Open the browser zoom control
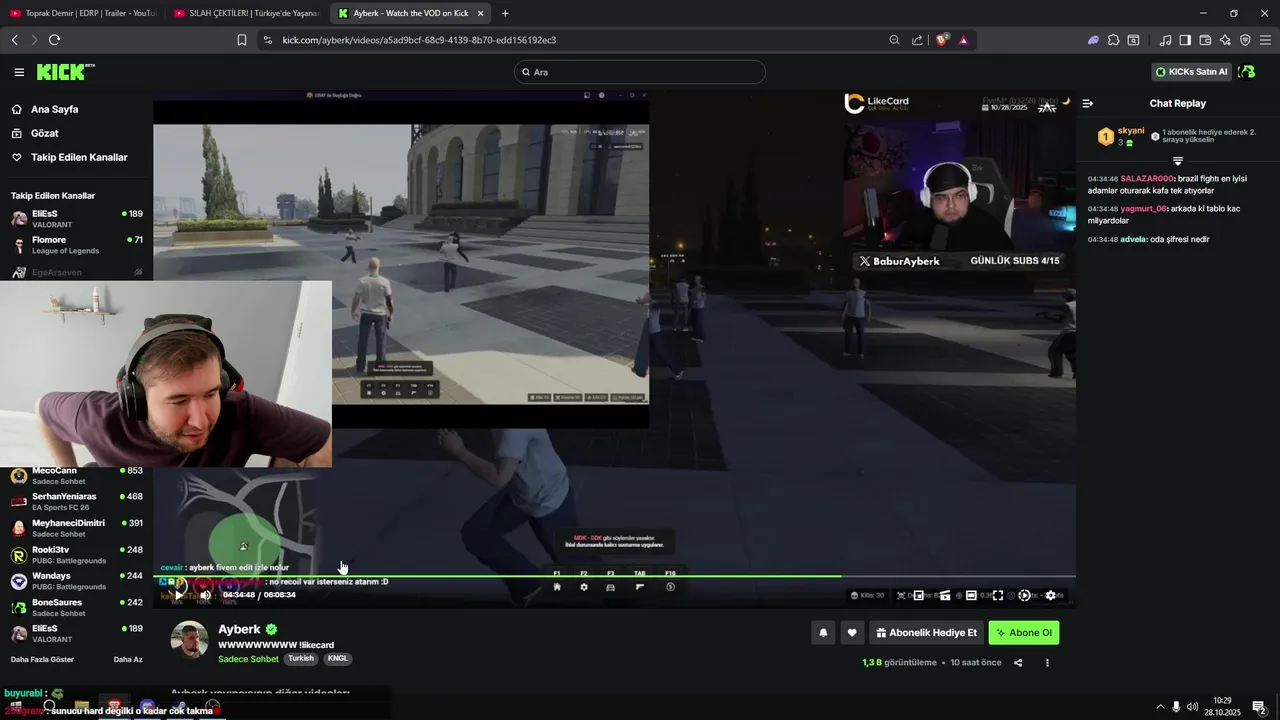This screenshot has height=720, width=1280. pyautogui.click(x=894, y=40)
